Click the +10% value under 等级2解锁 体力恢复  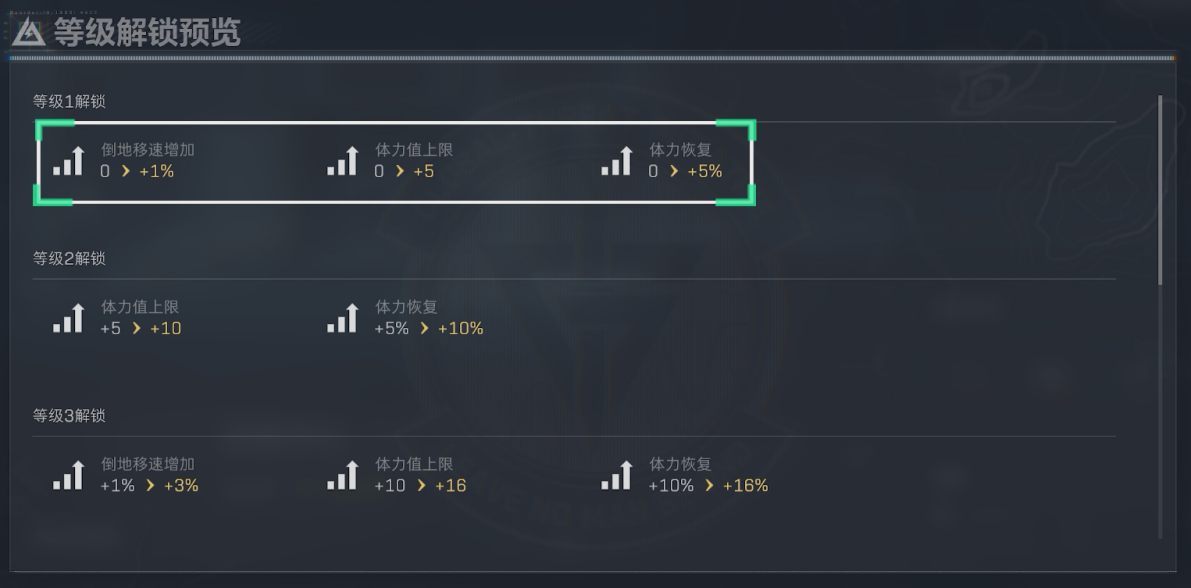460,329
